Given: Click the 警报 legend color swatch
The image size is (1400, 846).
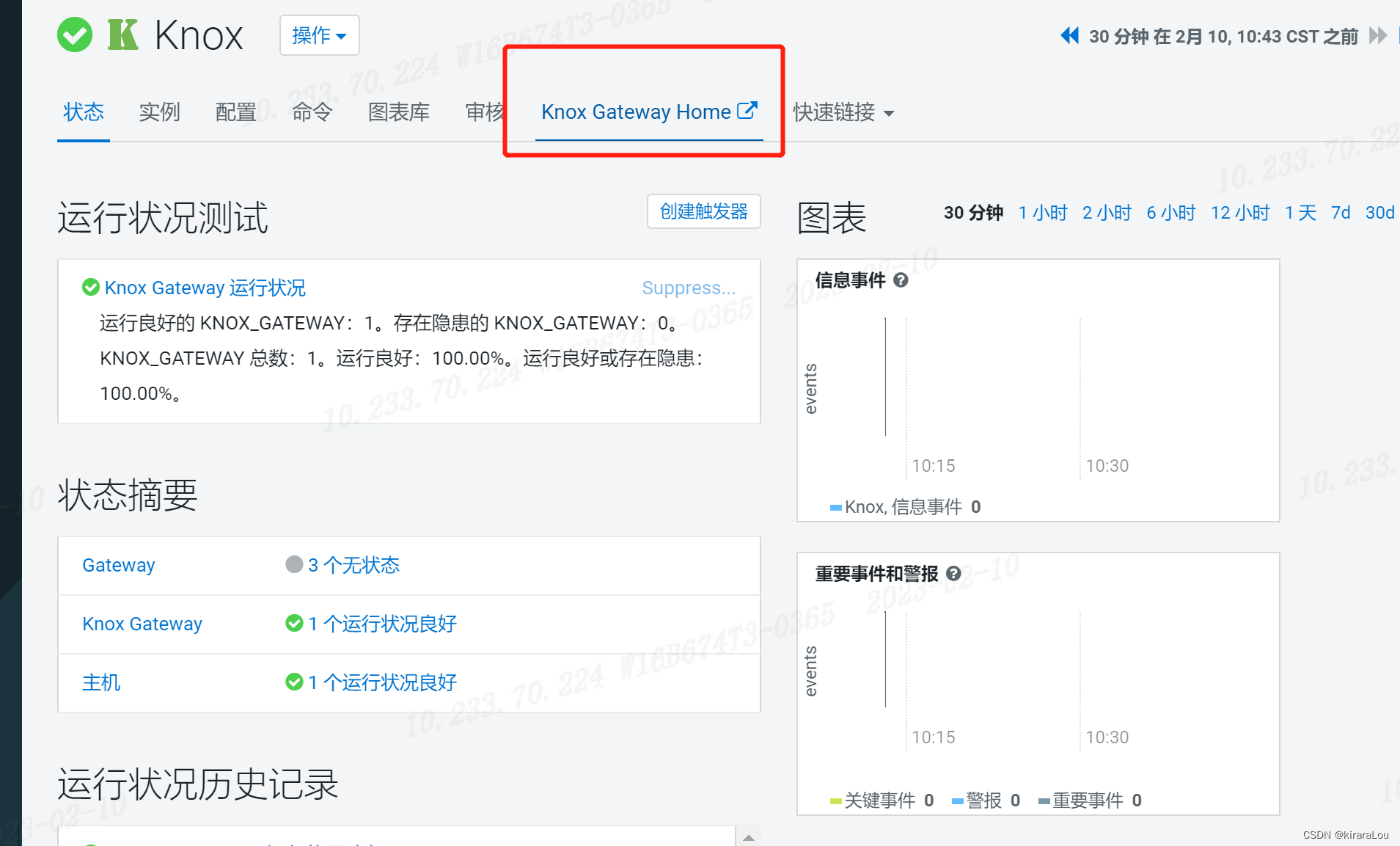Looking at the screenshot, I should pyautogui.click(x=958, y=801).
